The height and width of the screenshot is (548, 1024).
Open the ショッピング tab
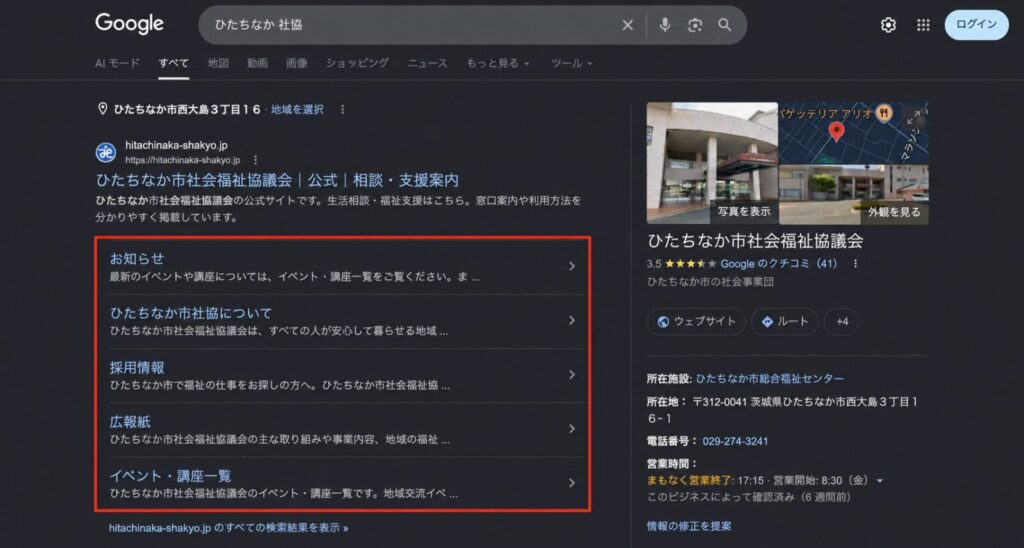(357, 63)
